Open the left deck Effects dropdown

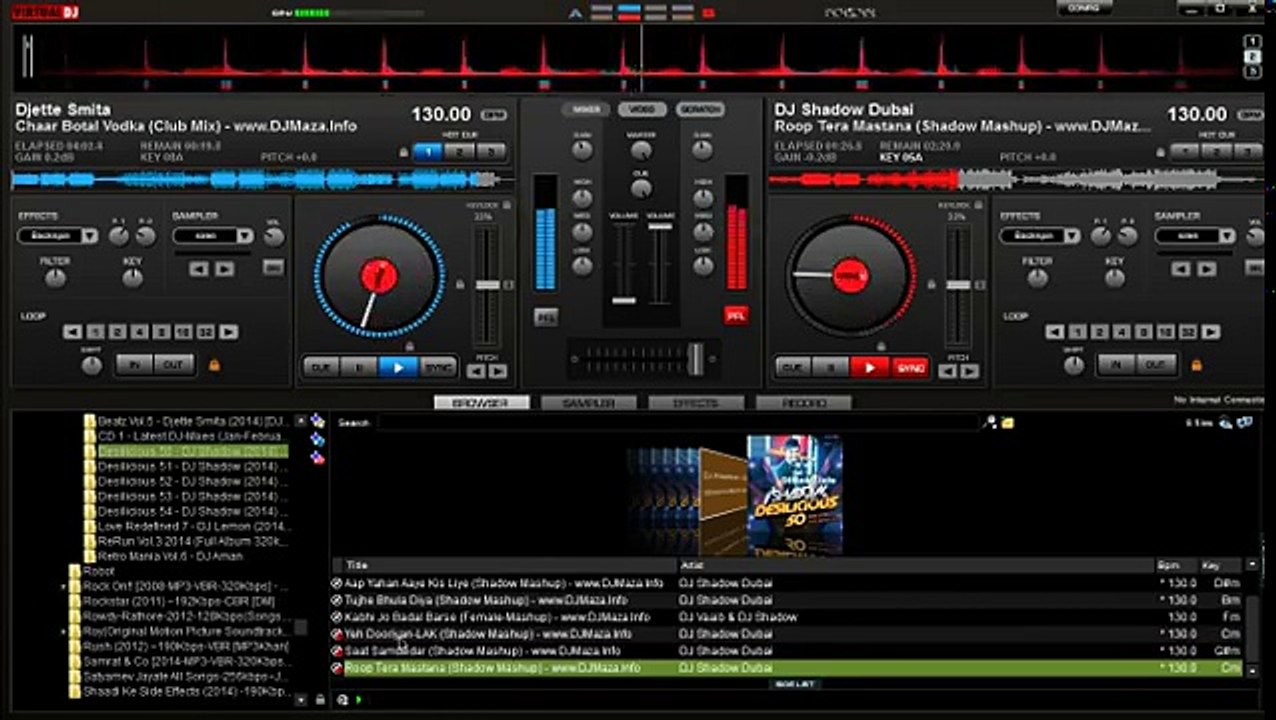[x=58, y=236]
